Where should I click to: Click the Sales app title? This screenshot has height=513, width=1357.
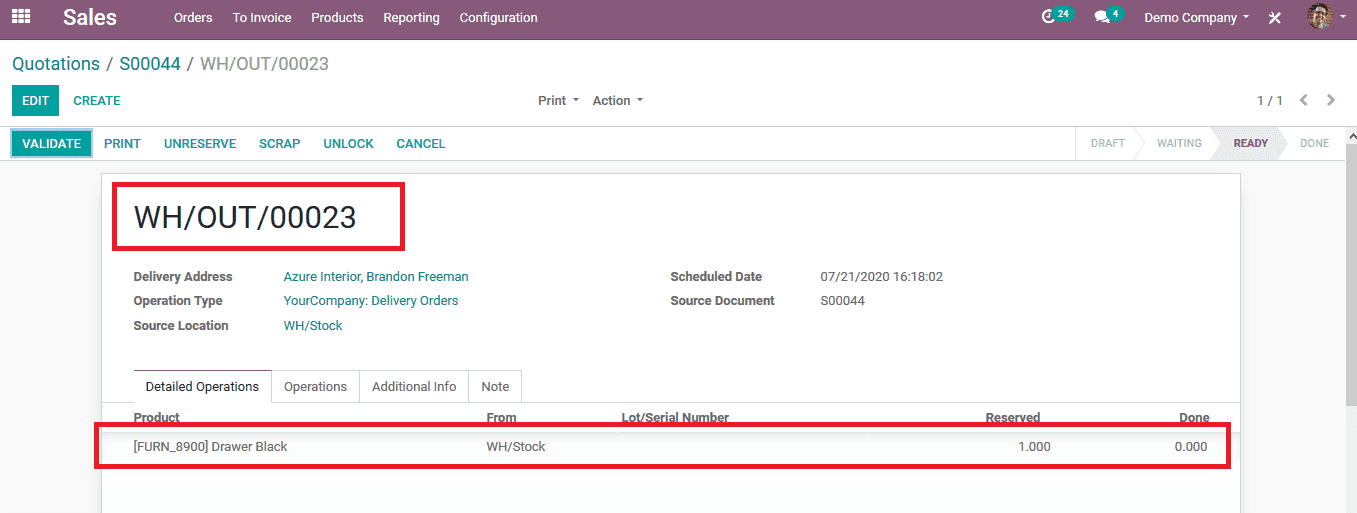pyautogui.click(x=90, y=17)
